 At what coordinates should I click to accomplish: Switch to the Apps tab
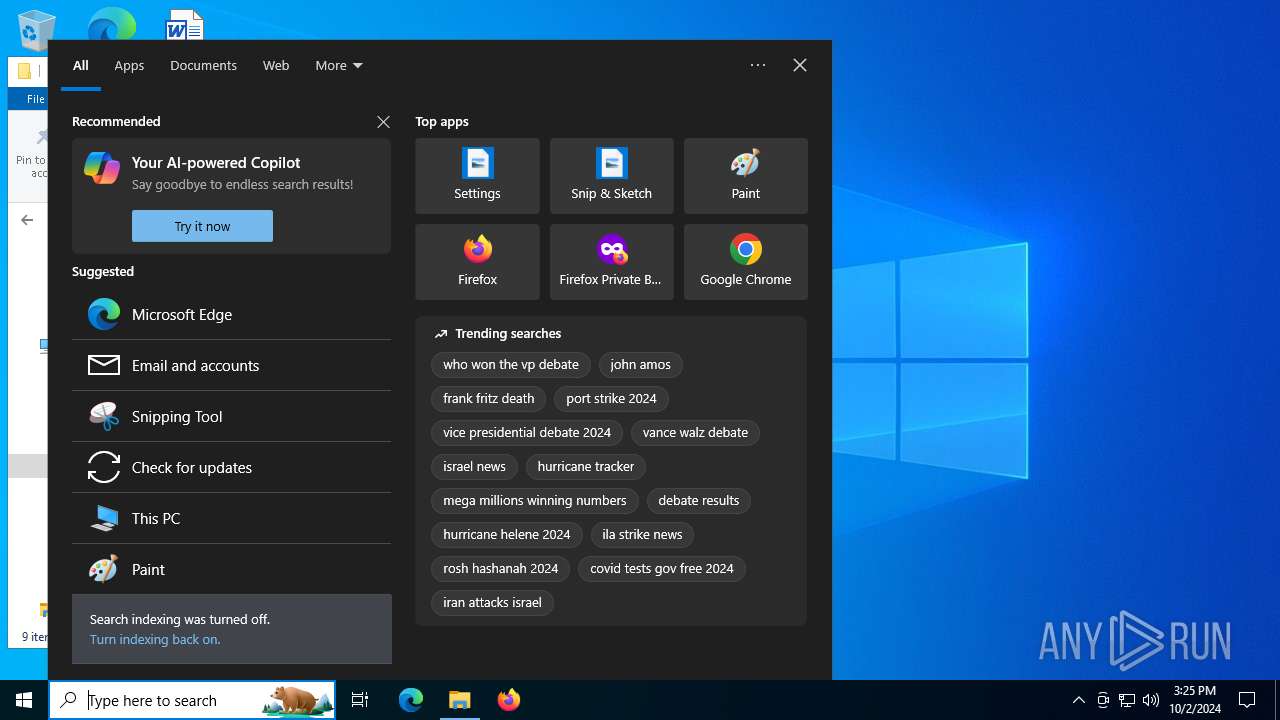(129, 65)
